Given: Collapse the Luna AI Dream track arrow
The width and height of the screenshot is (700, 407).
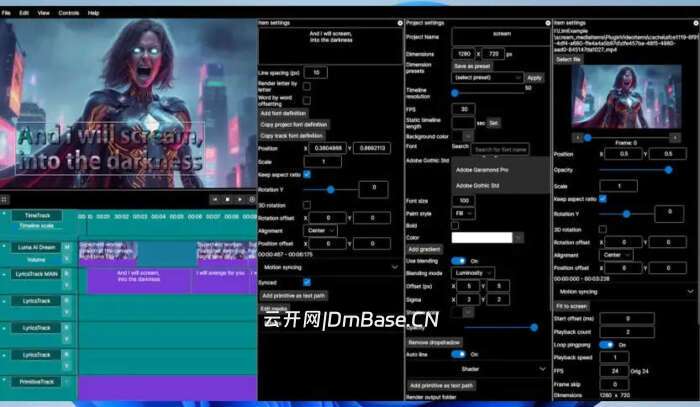Looking at the screenshot, I should pos(4,246).
